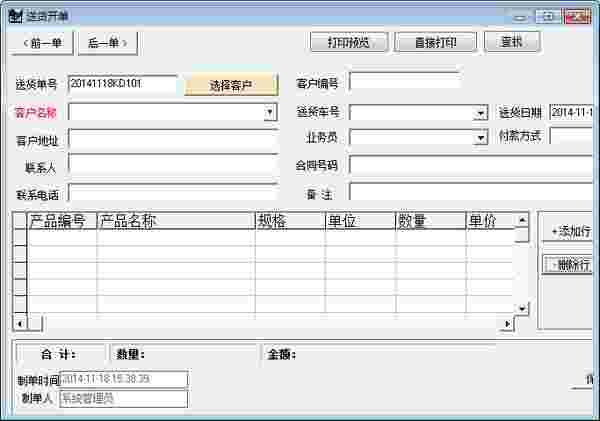600x421 pixels.
Task: Click the 数量 column header
Action: tap(430, 221)
